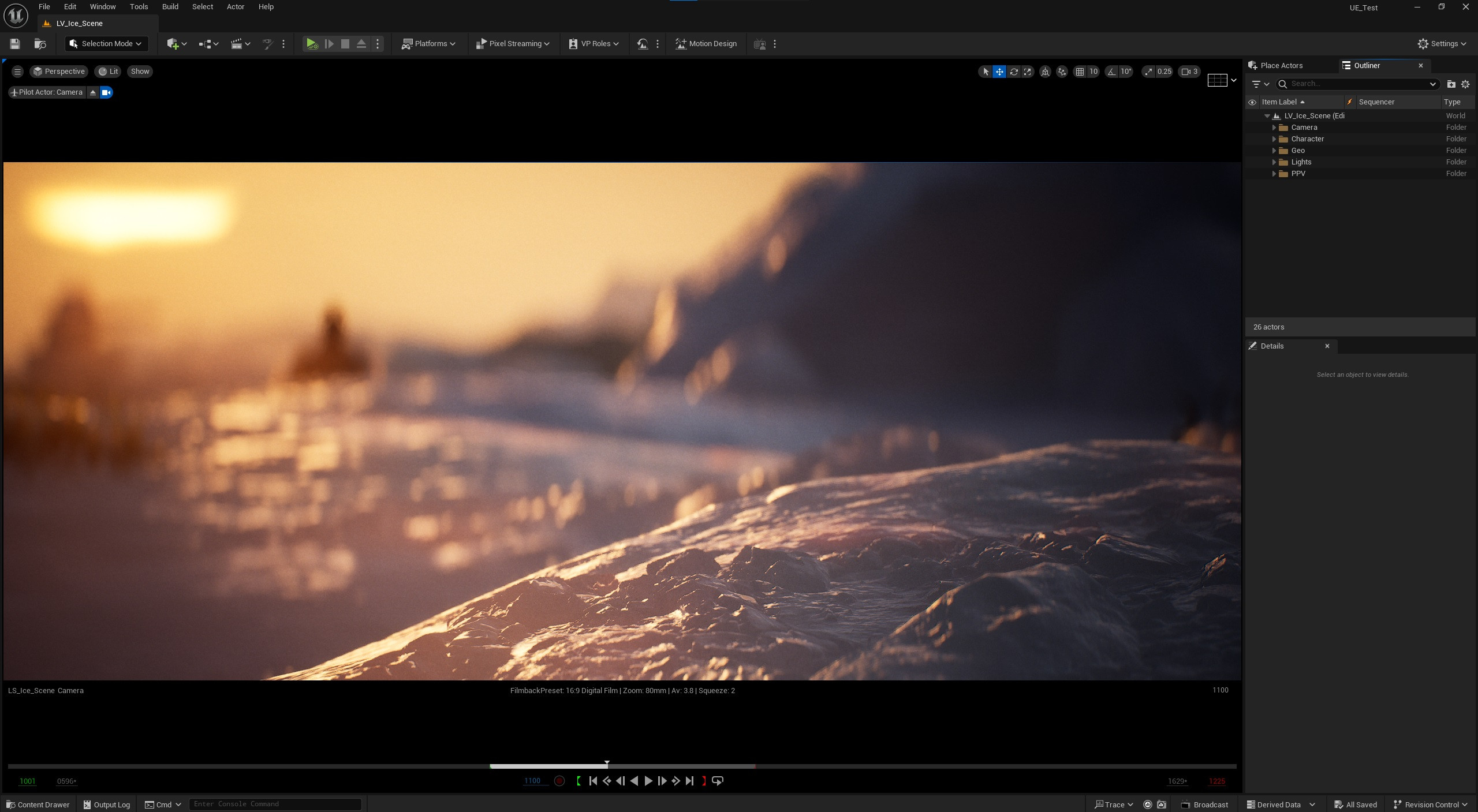Start Play In Editor with green play button

tap(312, 44)
